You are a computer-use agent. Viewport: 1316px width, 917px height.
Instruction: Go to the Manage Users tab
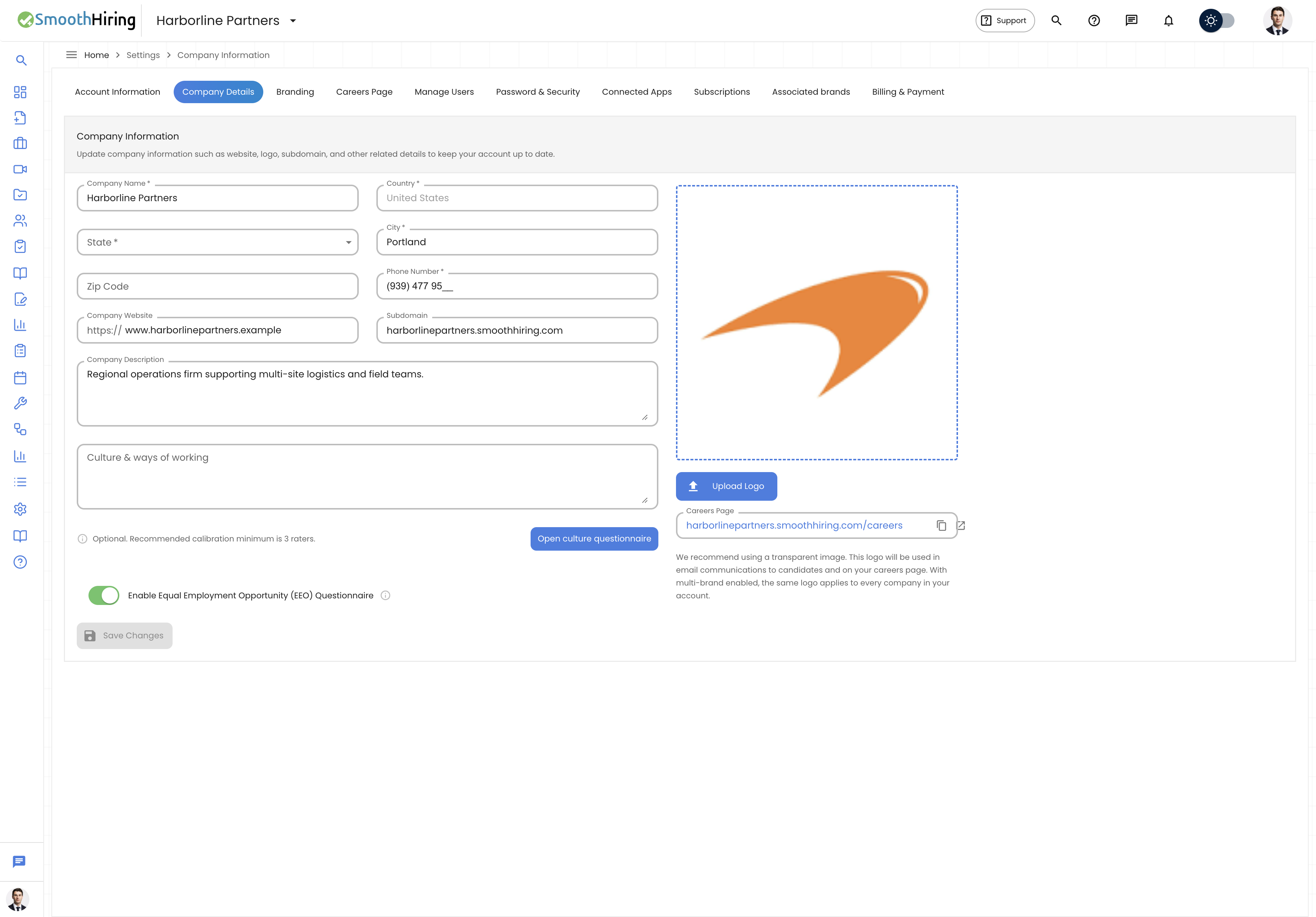444,92
